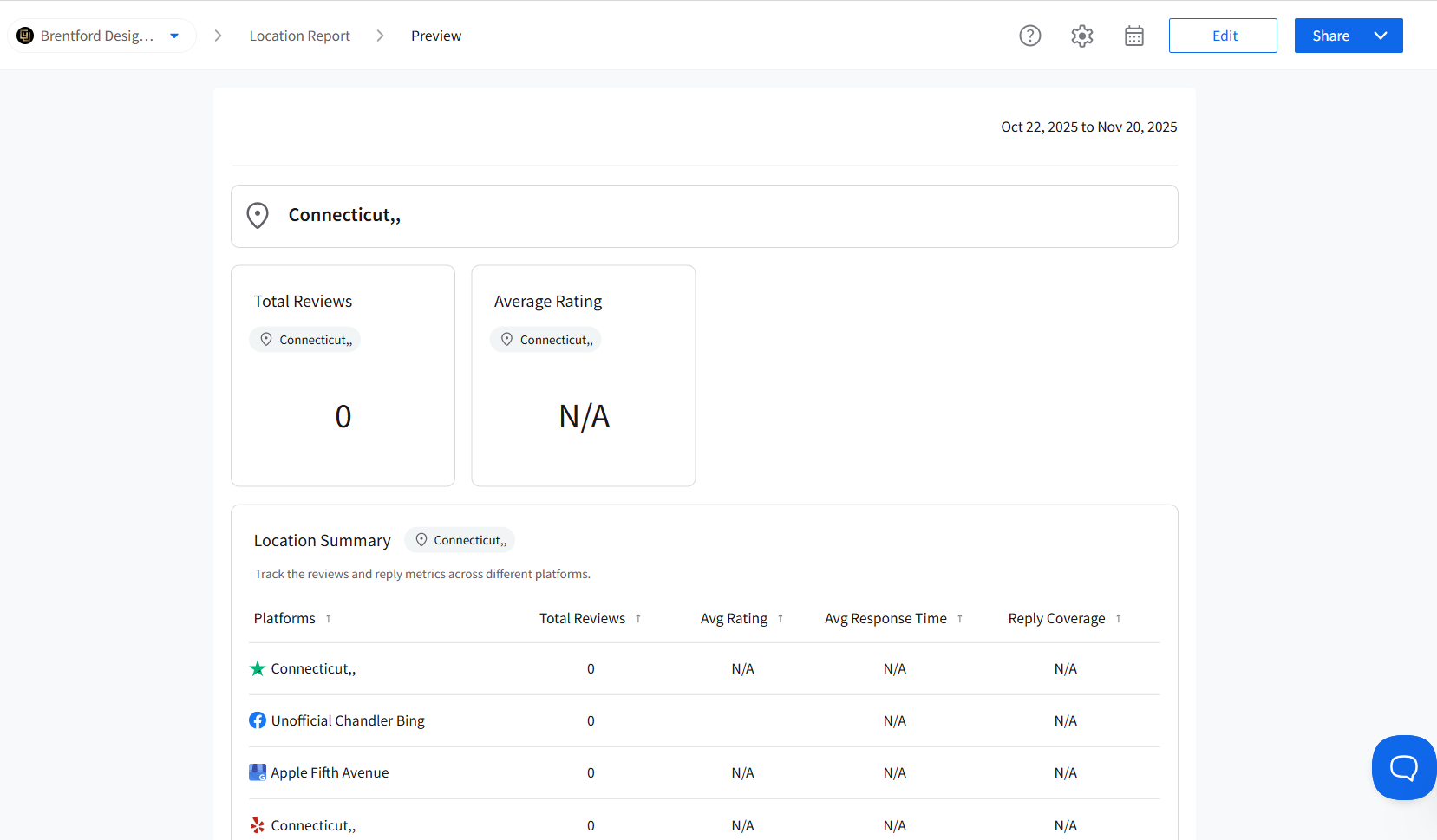Select the Apple Fifth Avenue row name
The height and width of the screenshot is (840, 1437).
coord(330,773)
